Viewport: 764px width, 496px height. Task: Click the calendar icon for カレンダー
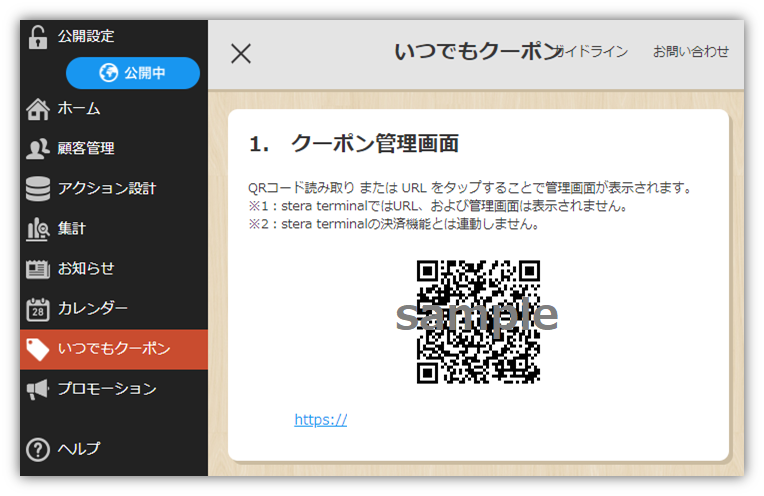(x=38, y=309)
